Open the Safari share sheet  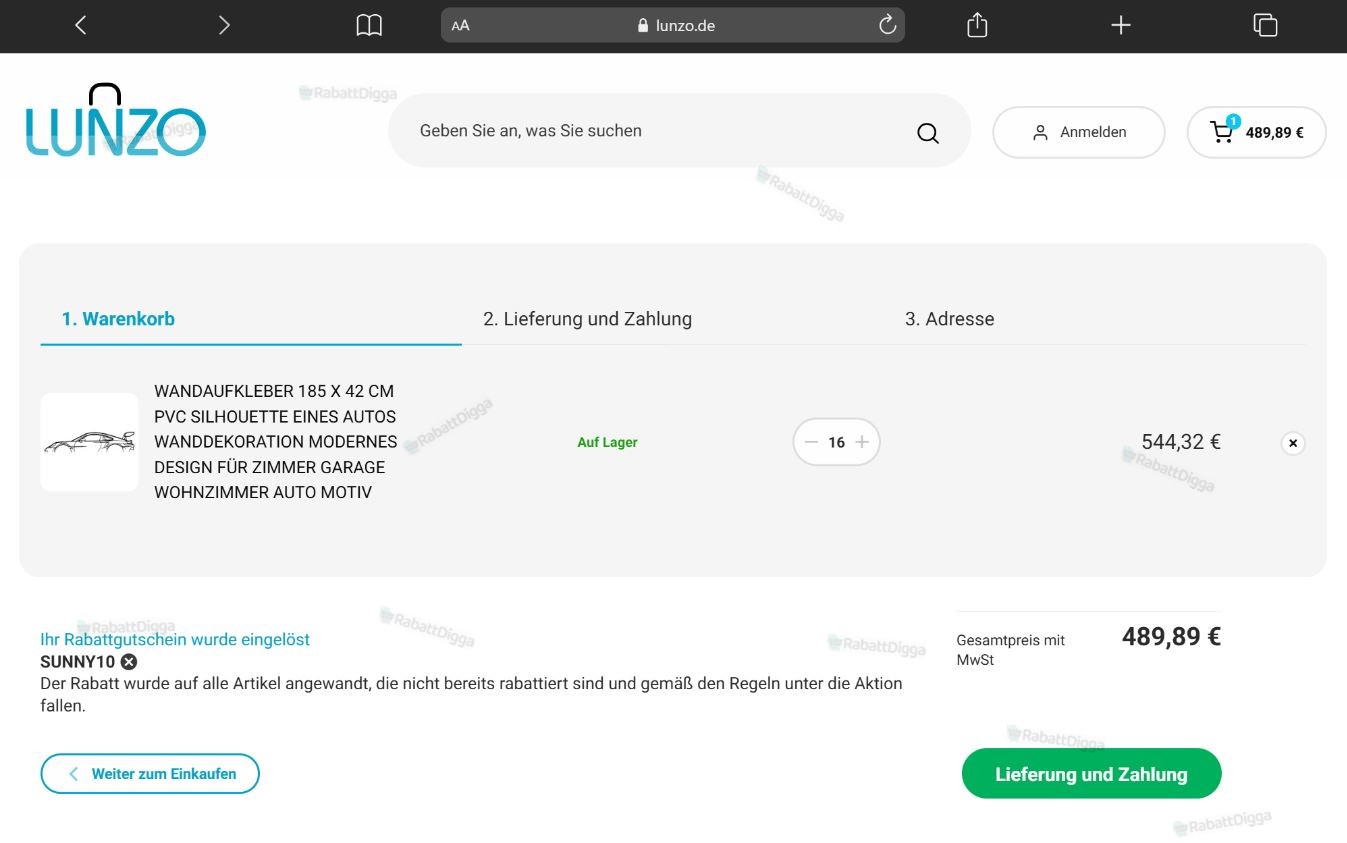pyautogui.click(x=977, y=25)
